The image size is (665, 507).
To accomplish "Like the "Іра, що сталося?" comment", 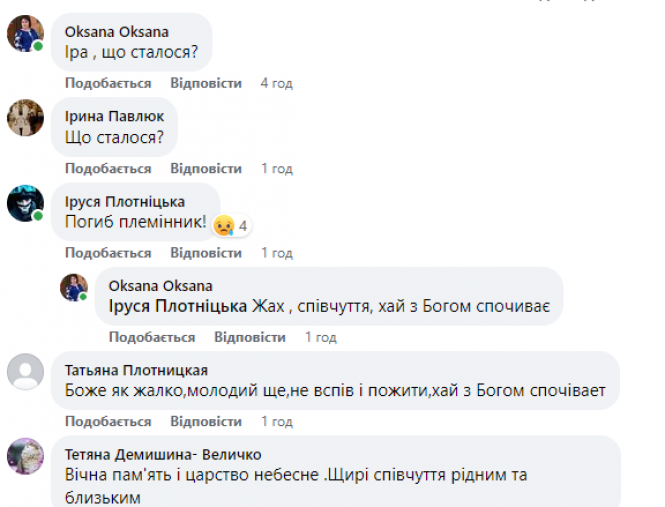I will 108,83.
